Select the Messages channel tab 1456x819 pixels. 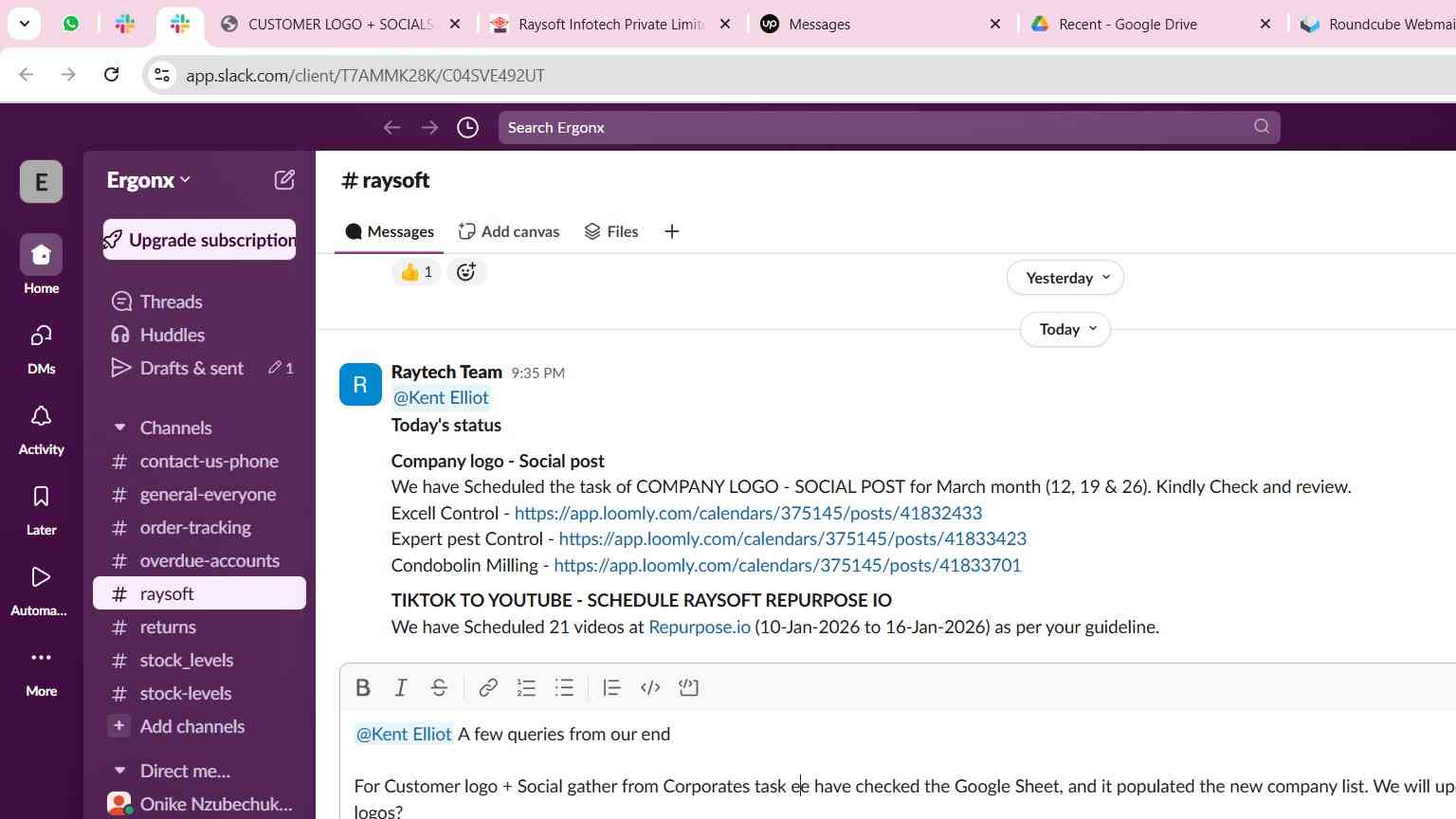tap(390, 231)
